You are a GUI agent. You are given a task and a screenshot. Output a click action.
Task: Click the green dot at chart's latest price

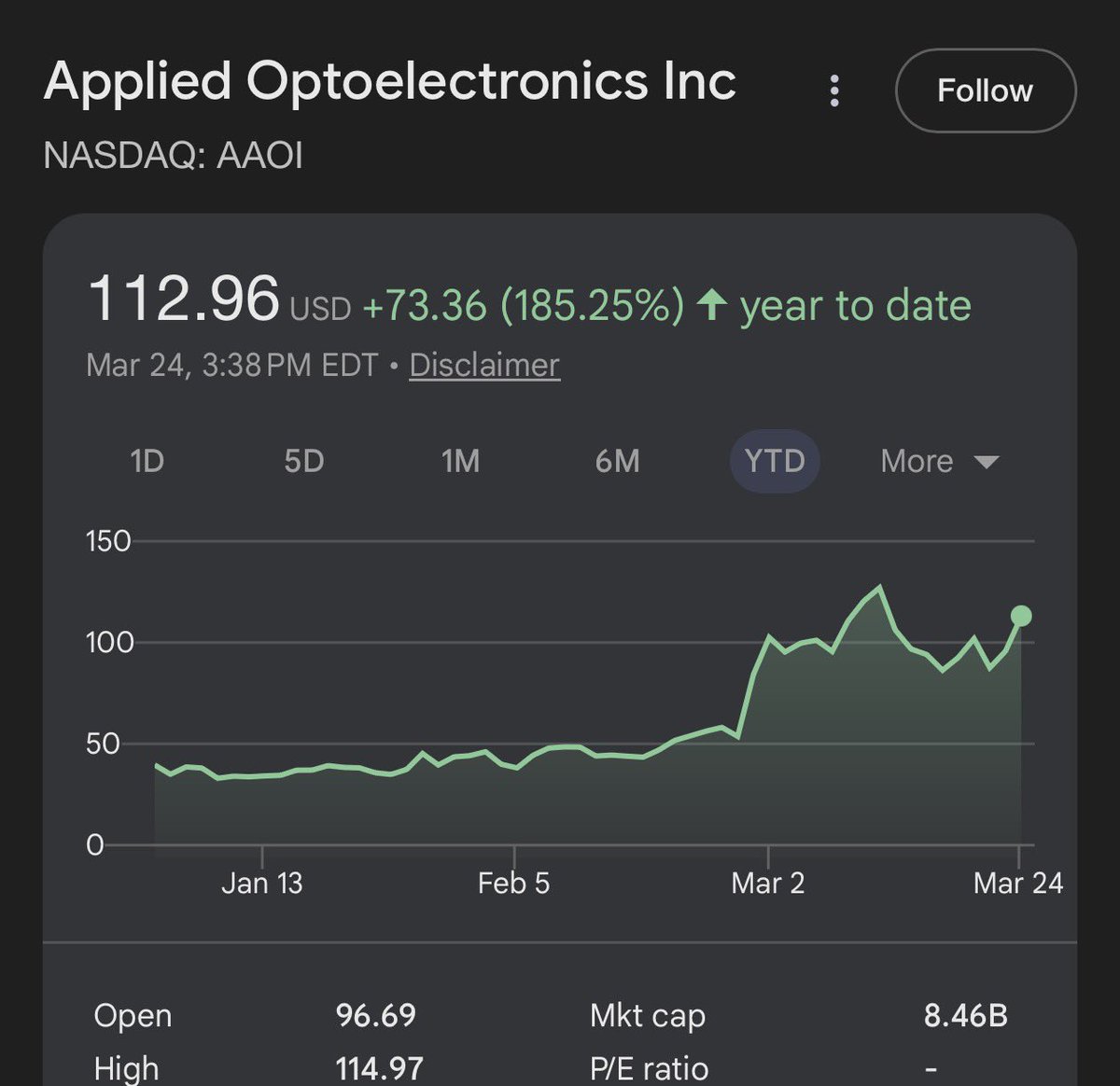click(x=1021, y=616)
